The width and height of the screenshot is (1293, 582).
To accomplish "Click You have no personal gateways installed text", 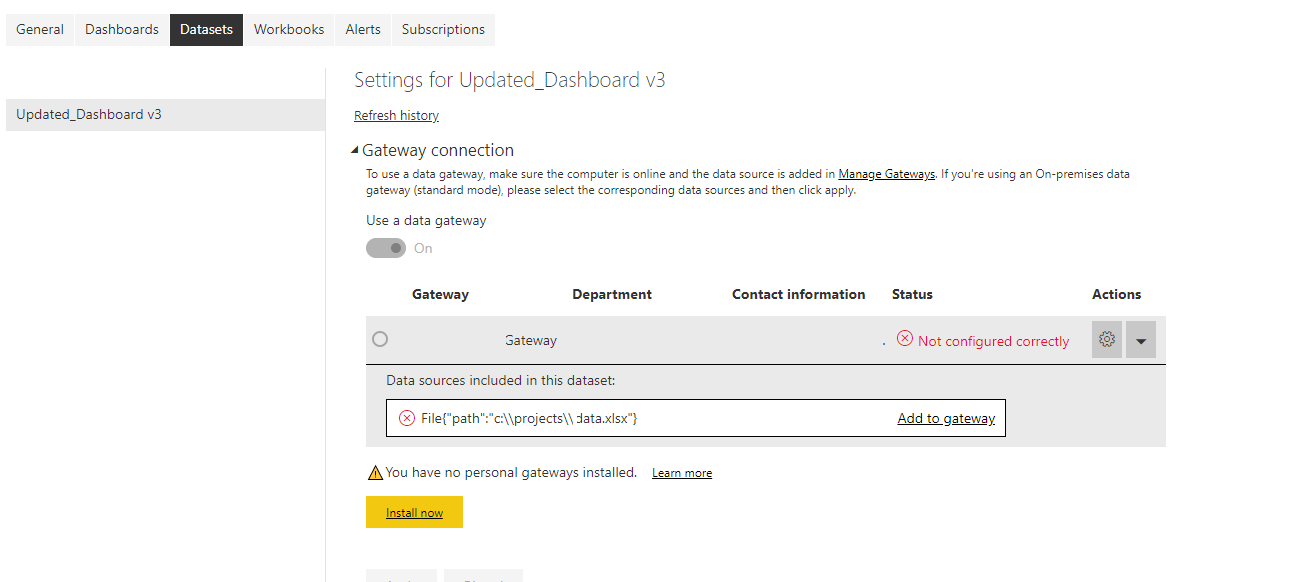I will click(x=511, y=472).
